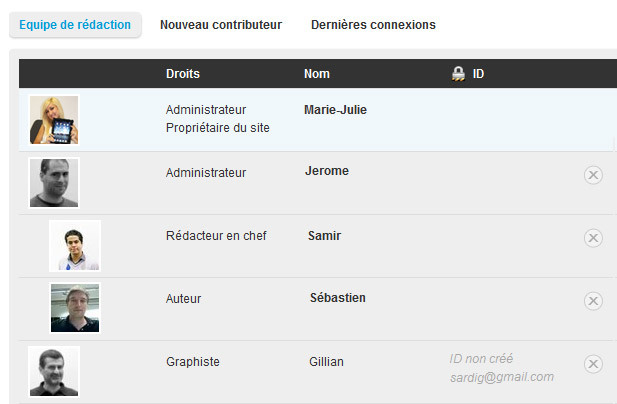Open Marie-Julie's name link
The image size is (617, 404).
[x=335, y=110]
